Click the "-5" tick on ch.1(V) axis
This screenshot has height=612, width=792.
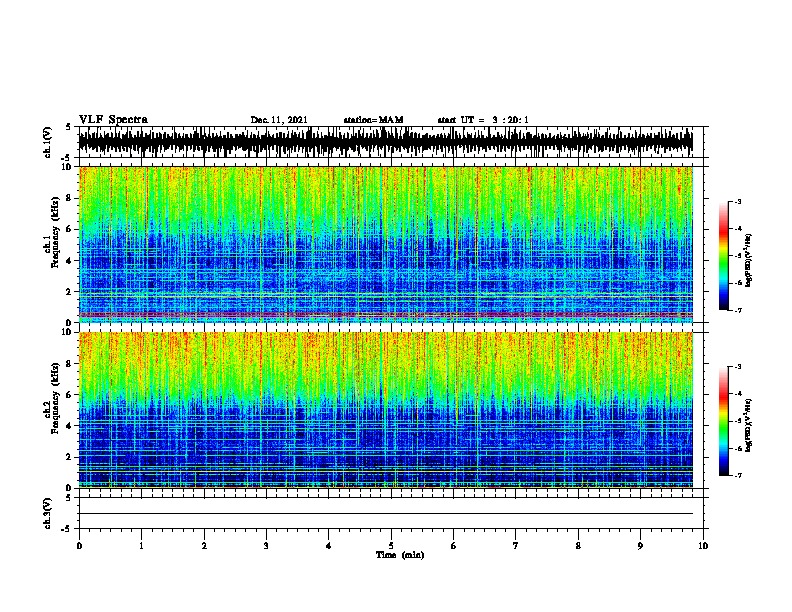[66, 158]
